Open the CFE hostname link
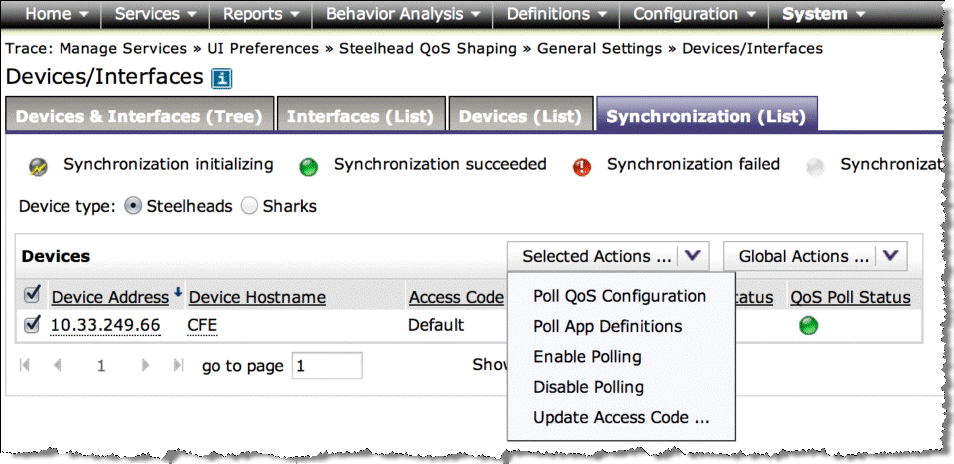The width and height of the screenshot is (954, 464). [x=203, y=326]
